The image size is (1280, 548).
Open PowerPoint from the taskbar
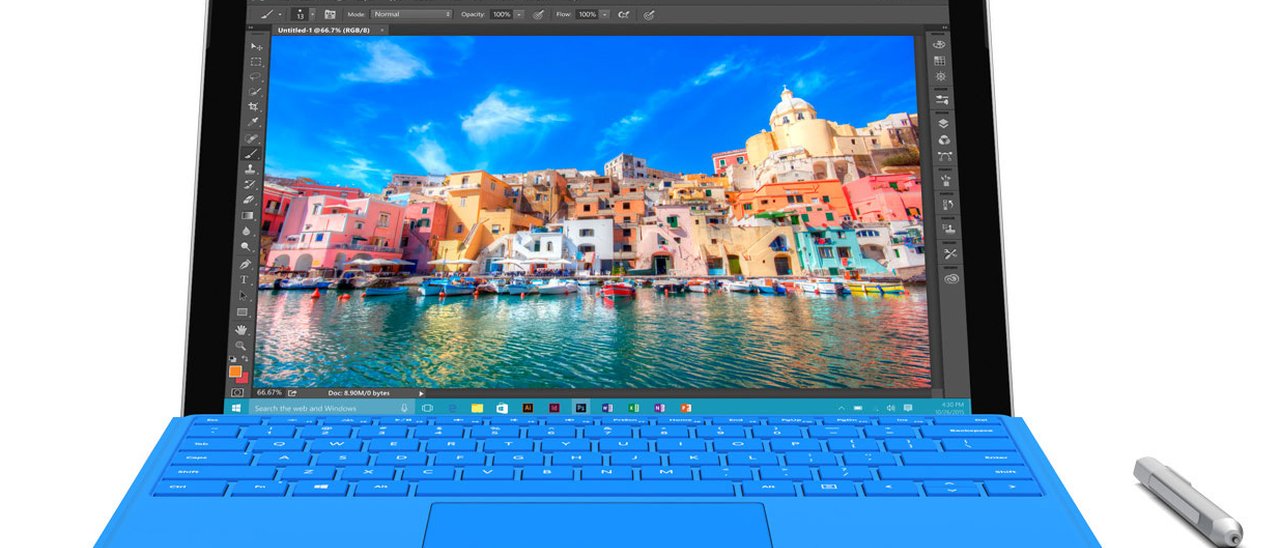click(x=685, y=408)
